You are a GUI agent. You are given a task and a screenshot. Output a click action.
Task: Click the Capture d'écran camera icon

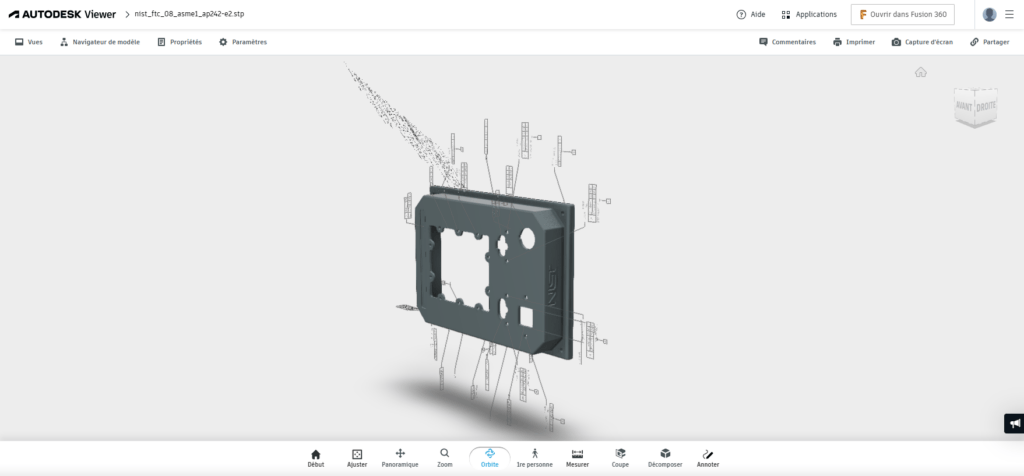click(896, 42)
